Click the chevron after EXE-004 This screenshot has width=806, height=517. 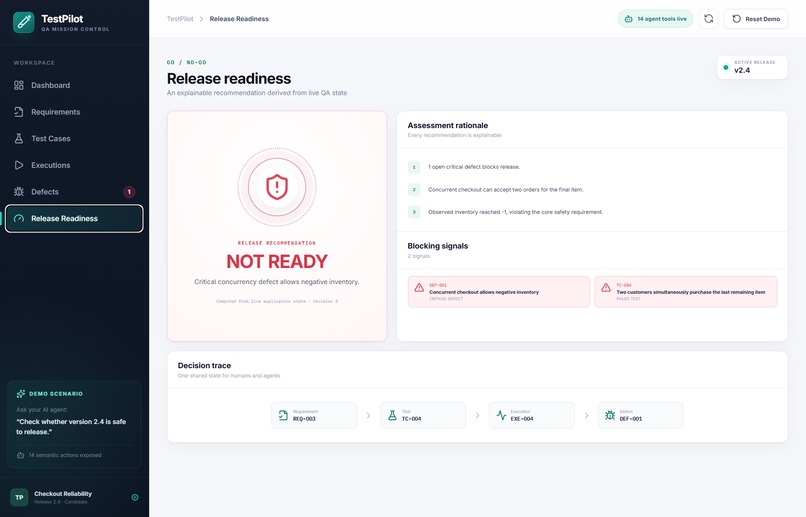(587, 415)
